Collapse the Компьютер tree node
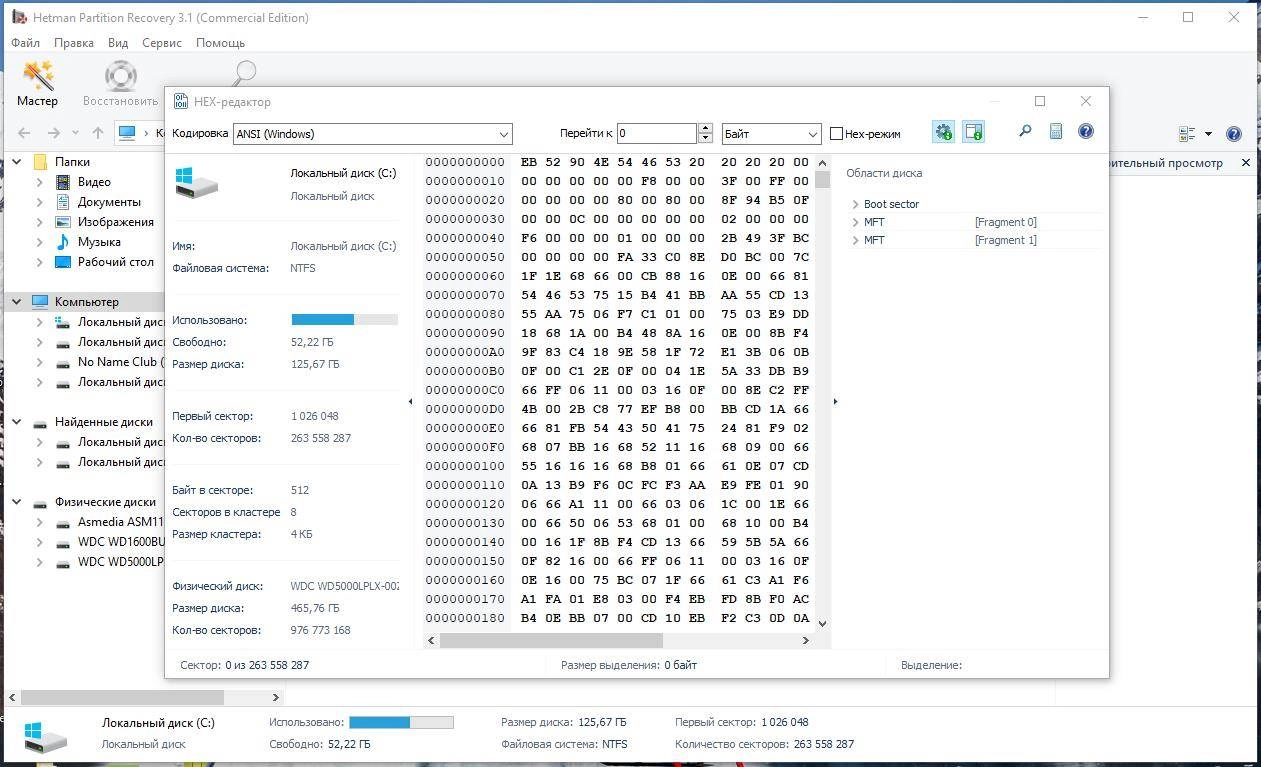 tap(17, 302)
